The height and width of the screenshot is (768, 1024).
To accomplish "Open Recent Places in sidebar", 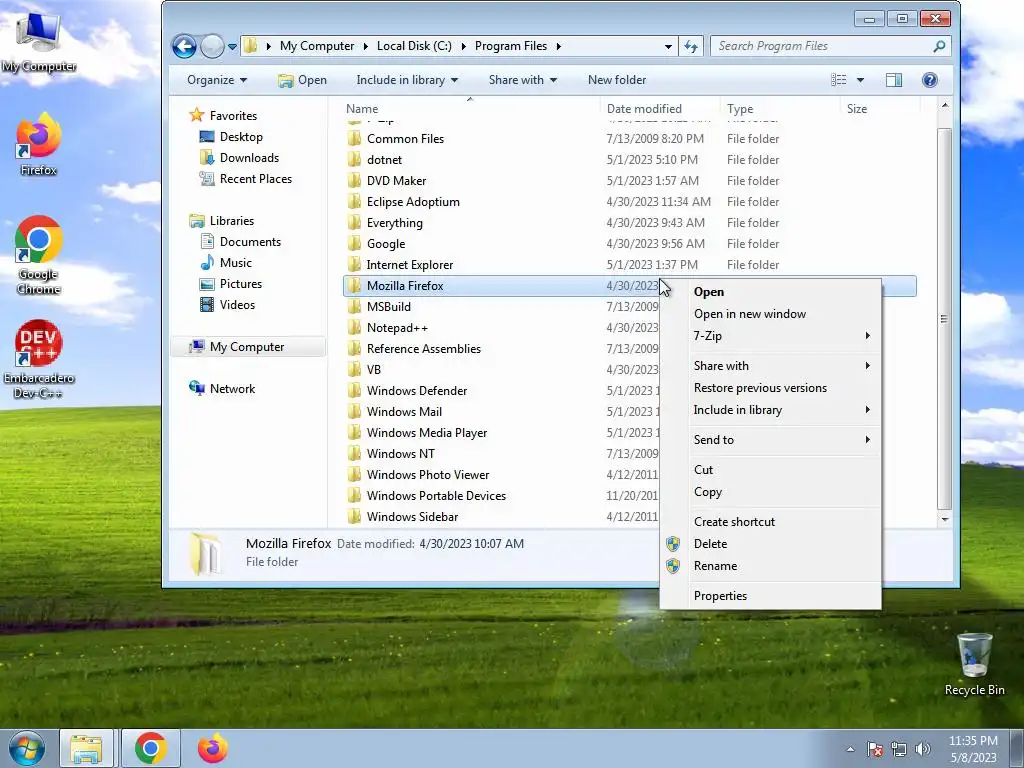I will pyautogui.click(x=246, y=178).
